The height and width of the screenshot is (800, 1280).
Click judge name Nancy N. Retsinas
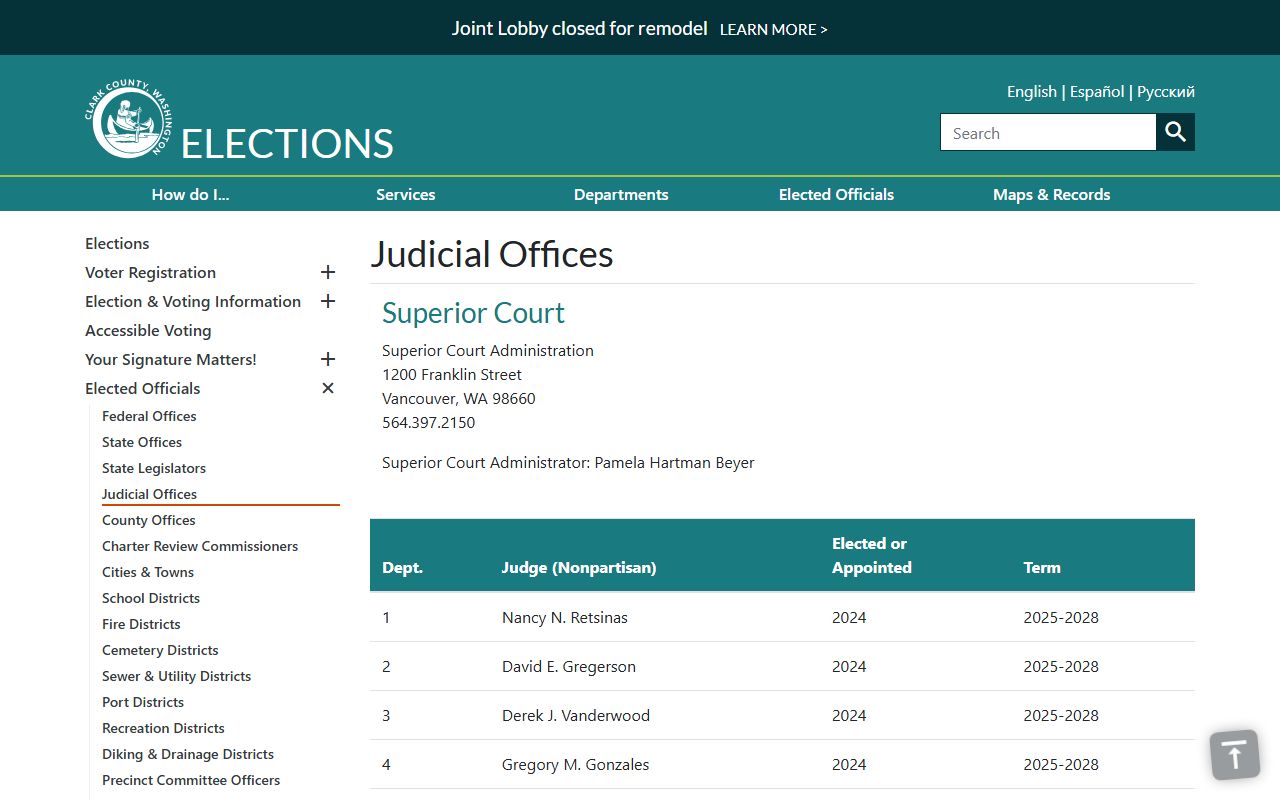click(x=565, y=617)
